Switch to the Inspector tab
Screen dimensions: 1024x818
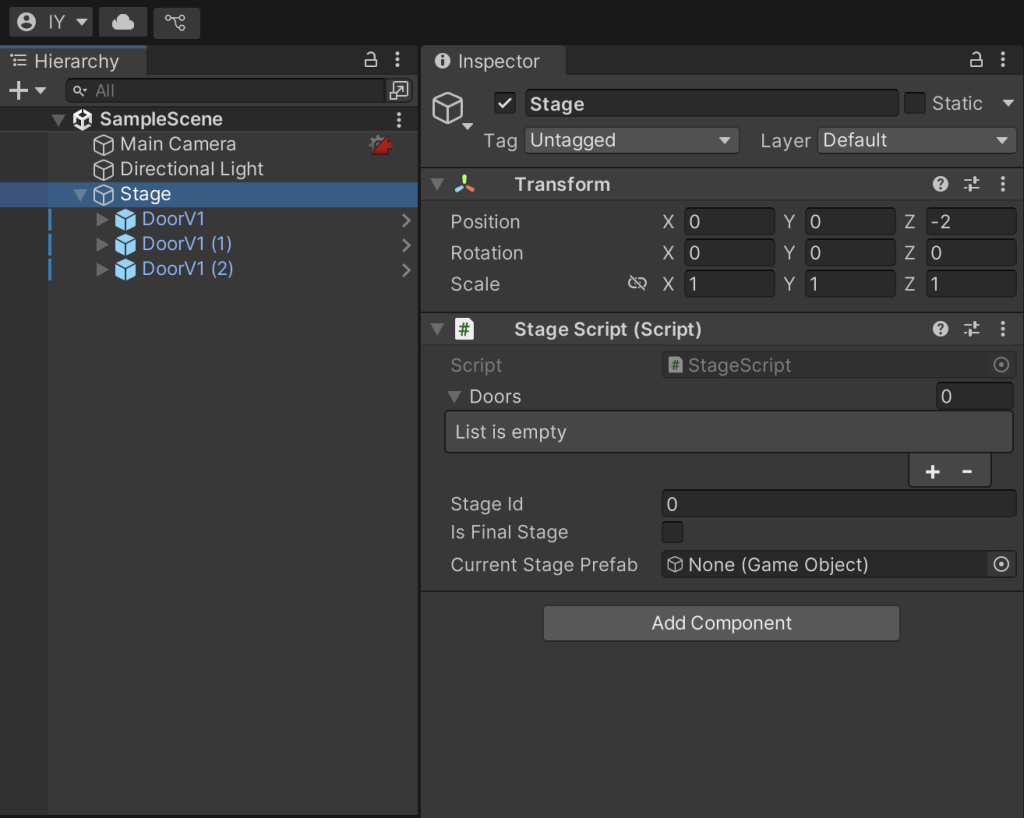[494, 61]
